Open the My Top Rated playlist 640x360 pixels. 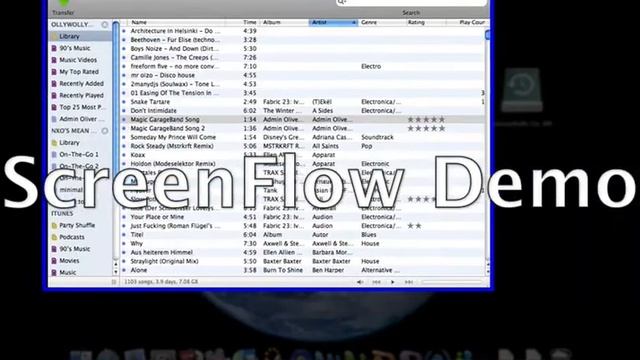click(x=80, y=72)
